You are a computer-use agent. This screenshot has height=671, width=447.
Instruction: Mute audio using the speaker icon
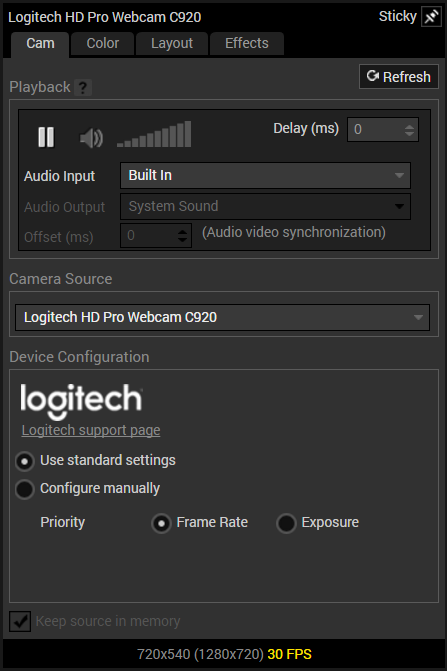[92, 138]
